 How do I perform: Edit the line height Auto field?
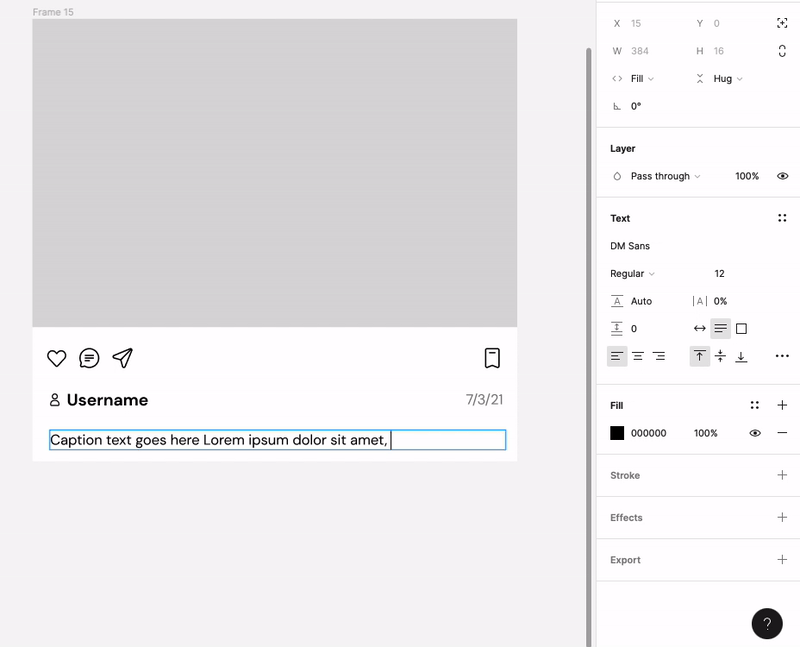coord(641,301)
